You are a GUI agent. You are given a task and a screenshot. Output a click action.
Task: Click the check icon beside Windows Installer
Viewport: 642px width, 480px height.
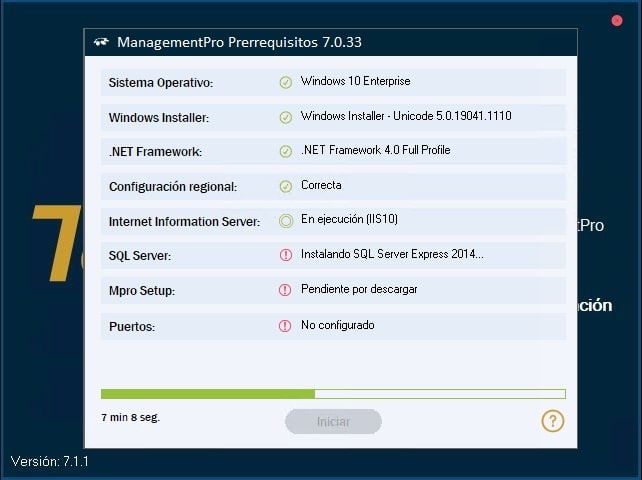pyautogui.click(x=285, y=117)
